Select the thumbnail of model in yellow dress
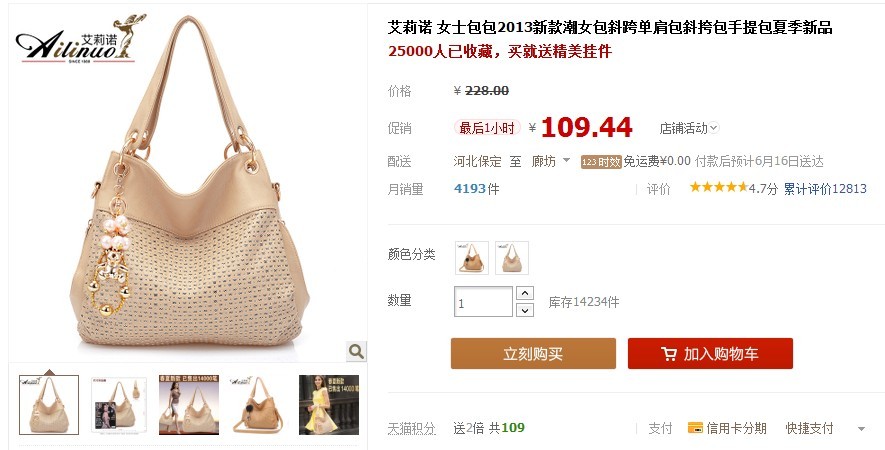Image resolution: width=885 pixels, height=450 pixels. tap(329, 405)
